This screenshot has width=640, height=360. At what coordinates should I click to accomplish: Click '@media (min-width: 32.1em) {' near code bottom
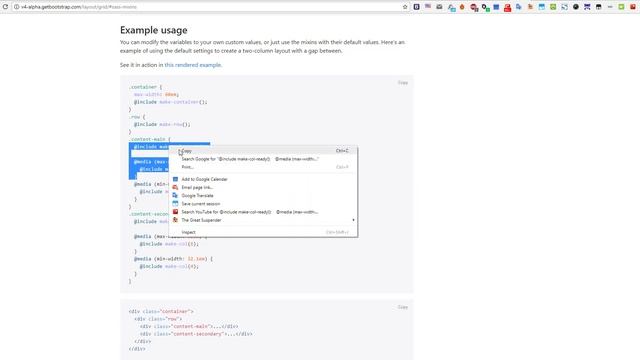pyautogui.click(x=173, y=259)
